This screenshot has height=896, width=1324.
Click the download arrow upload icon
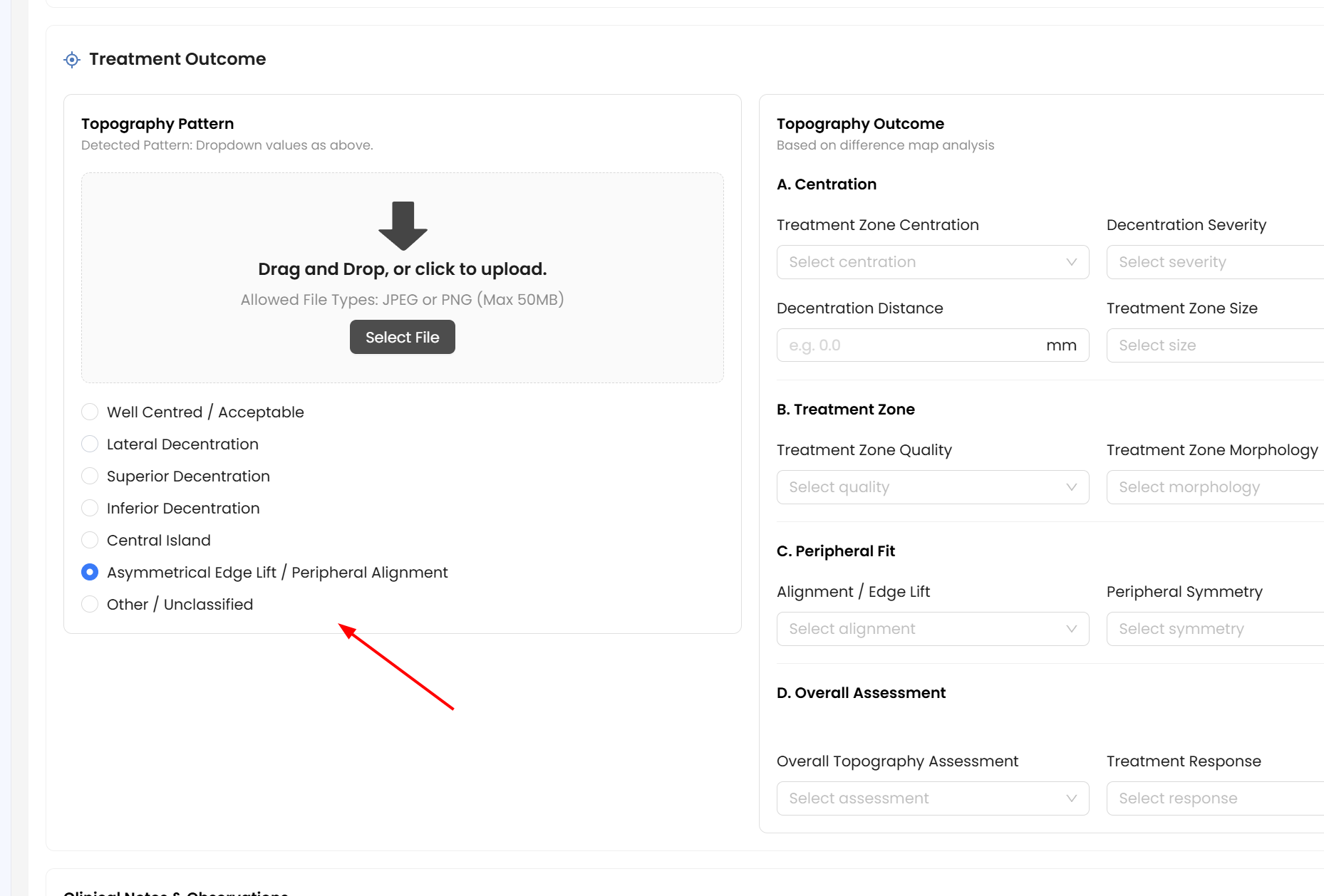coord(403,226)
